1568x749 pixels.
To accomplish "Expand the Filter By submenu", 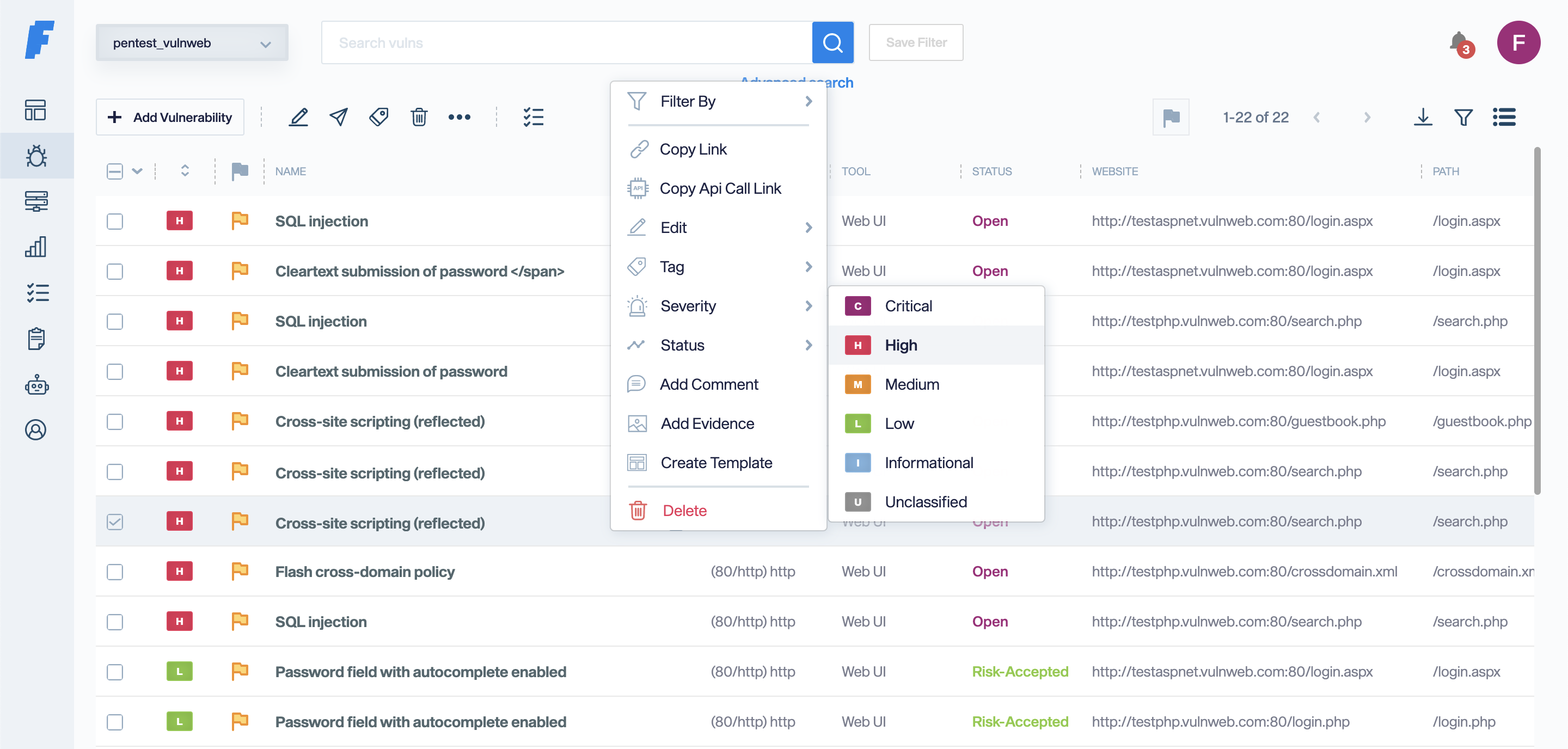I will pyautogui.click(x=718, y=101).
